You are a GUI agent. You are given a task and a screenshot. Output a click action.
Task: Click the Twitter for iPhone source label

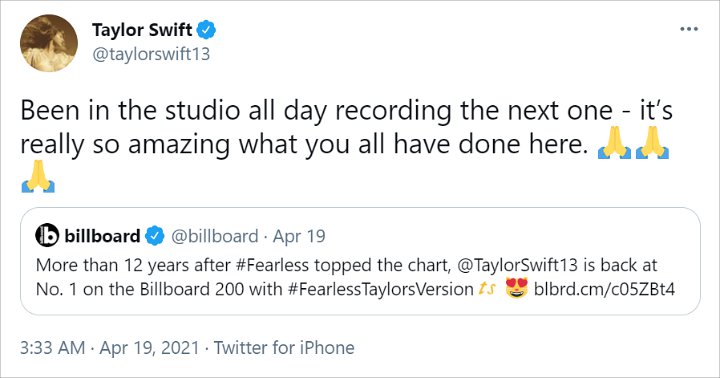pos(284,348)
